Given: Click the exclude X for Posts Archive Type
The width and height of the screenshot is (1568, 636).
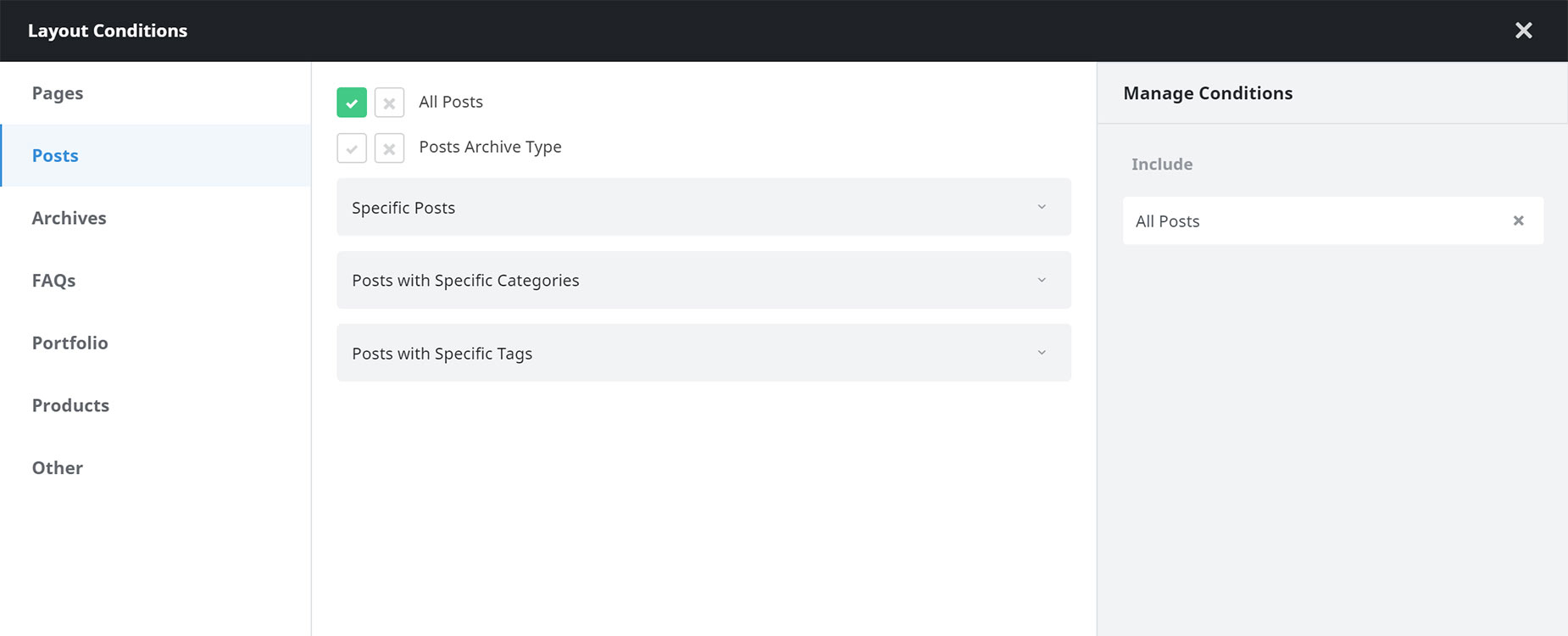Looking at the screenshot, I should tap(389, 148).
